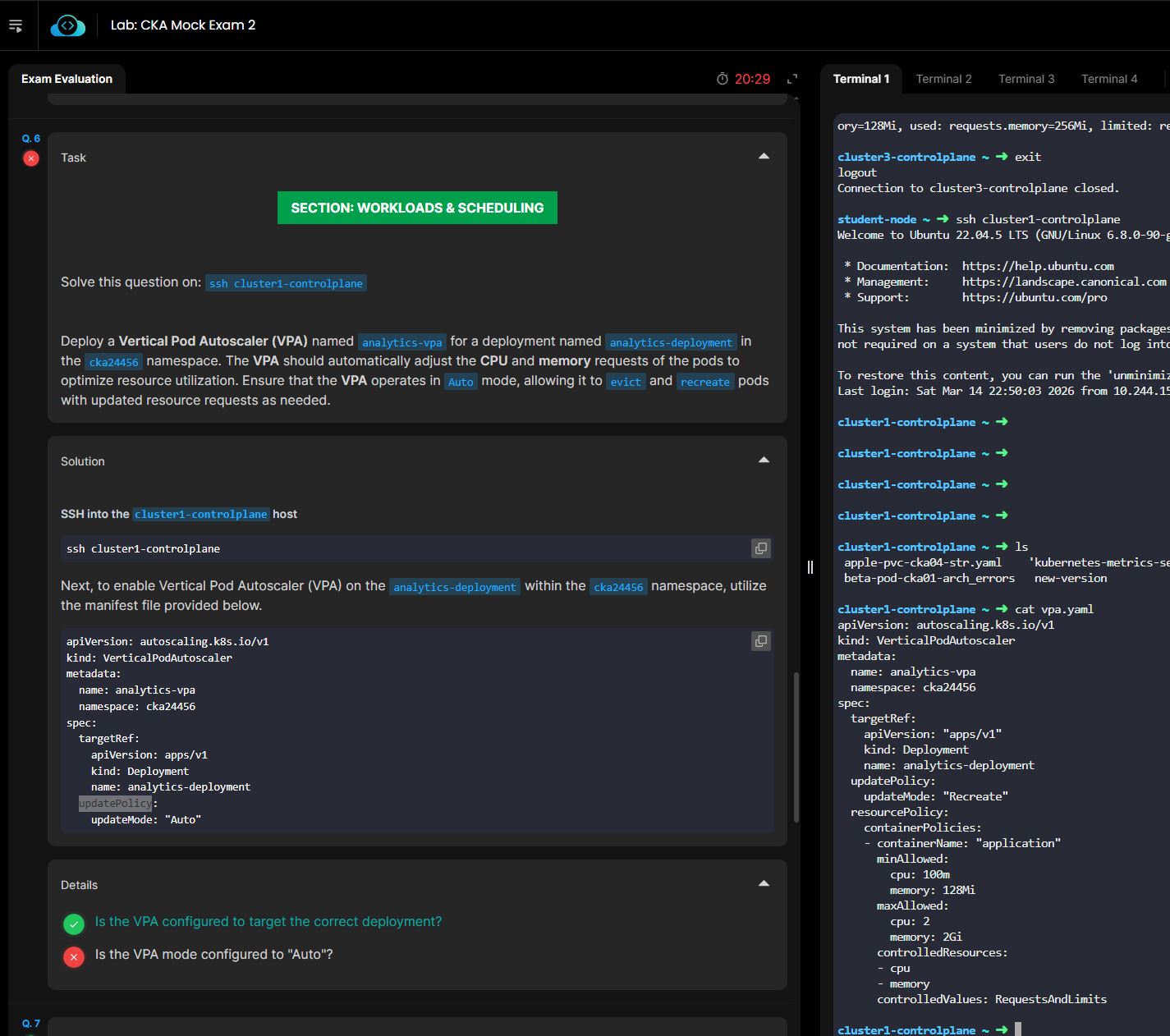Image resolution: width=1170 pixels, height=1036 pixels.
Task: Click the Q.7 question label
Action: 31,1023
